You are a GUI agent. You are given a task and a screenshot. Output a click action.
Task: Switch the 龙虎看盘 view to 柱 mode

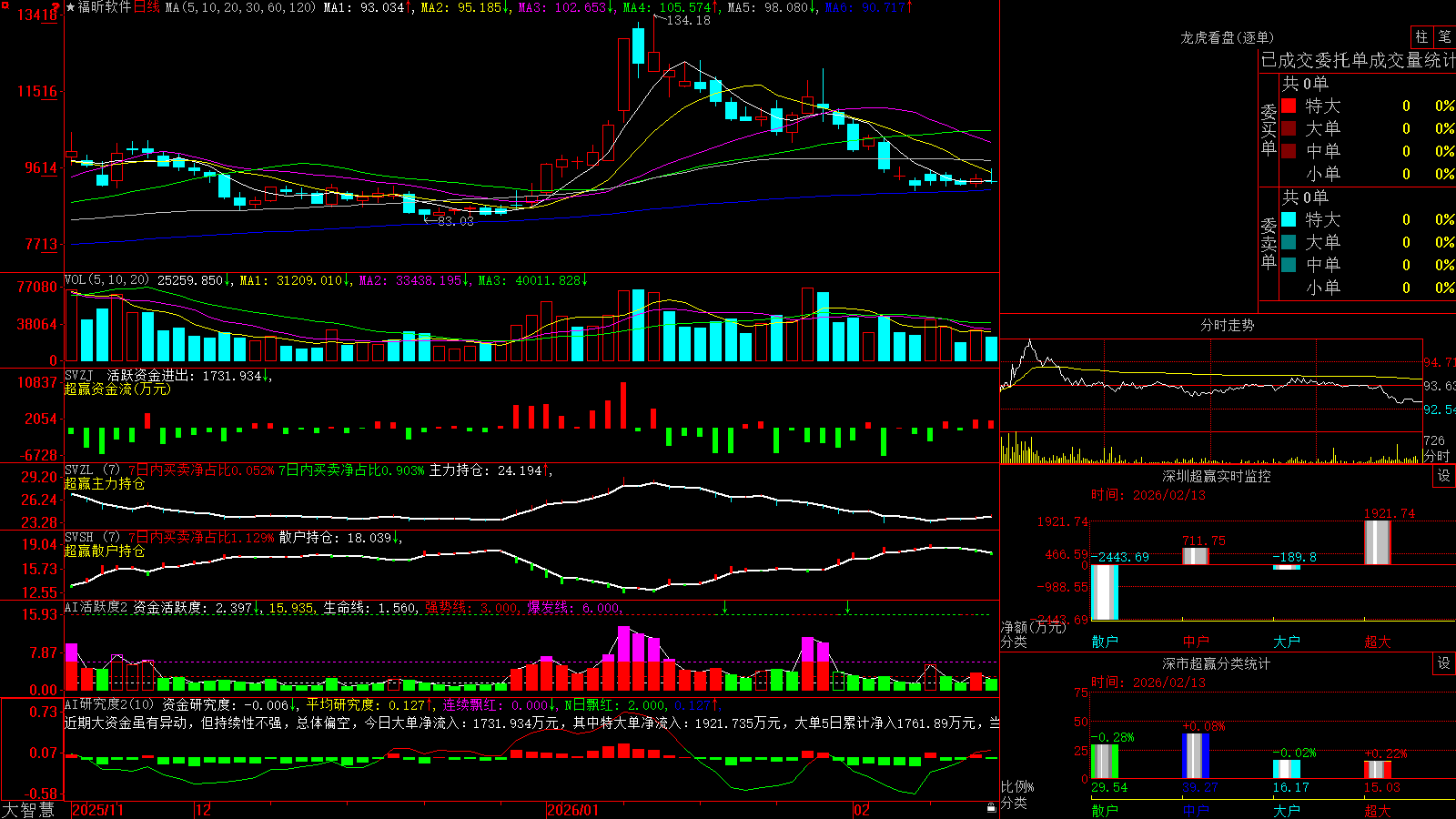pos(1421,36)
